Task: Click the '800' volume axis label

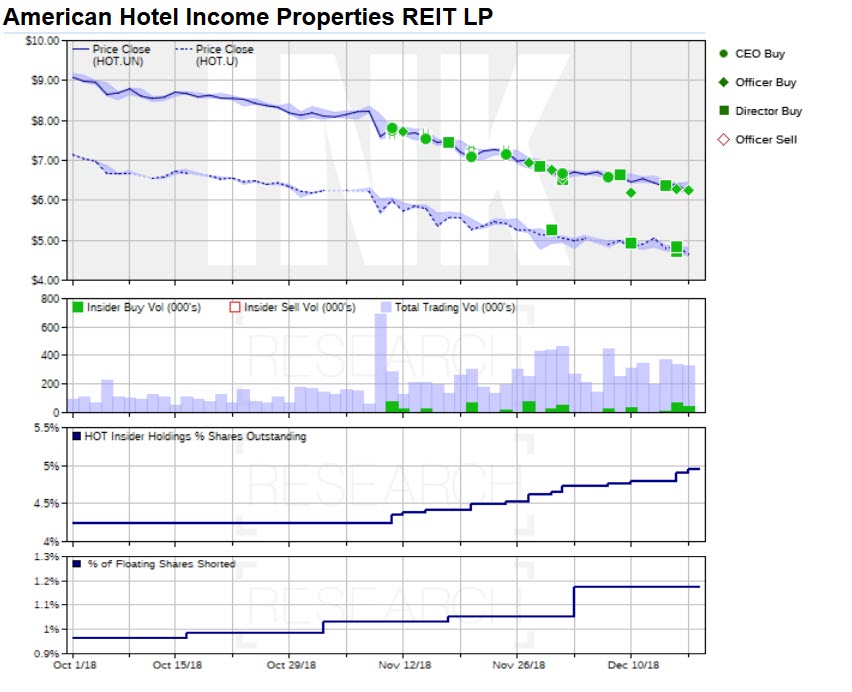Action: tap(50, 299)
